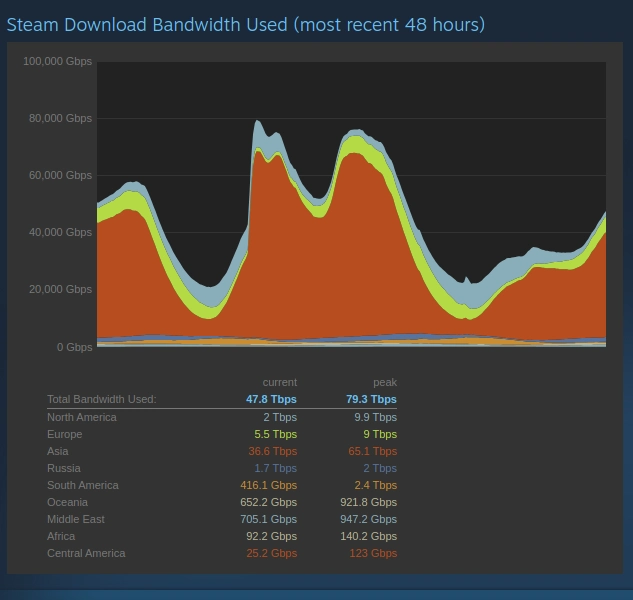Click total peak value 79.3 Tbps
Viewport: 633px width, 600px height.
(x=371, y=399)
